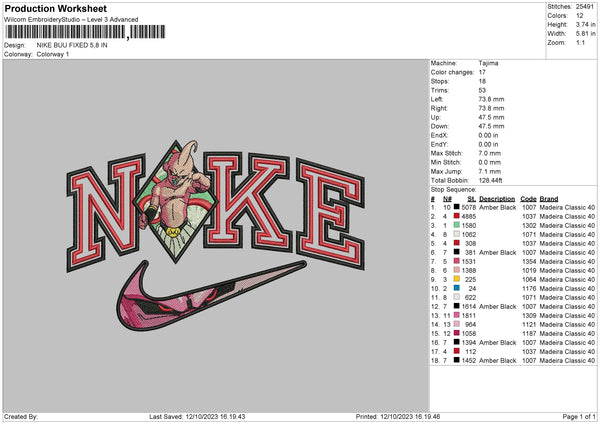This screenshot has height=424, width=600.
Task: Click the Total Bobbin value '128.44ft'
Action: tap(491, 180)
